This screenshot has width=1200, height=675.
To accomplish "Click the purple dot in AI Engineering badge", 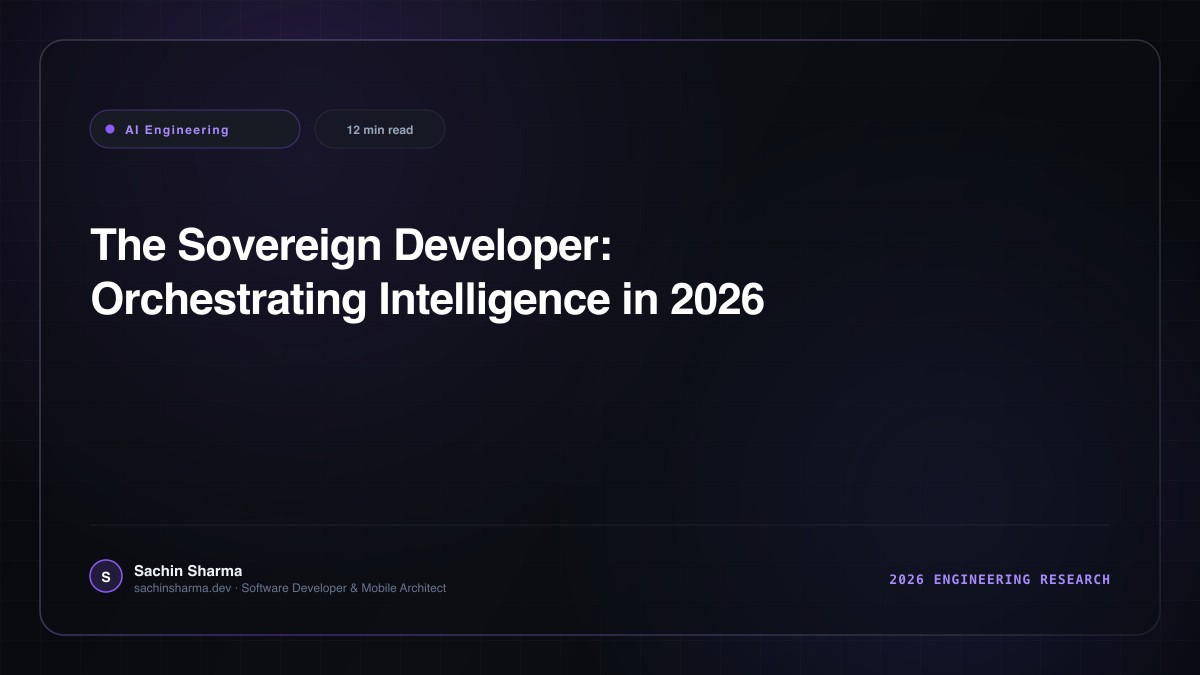I will click(x=110, y=129).
